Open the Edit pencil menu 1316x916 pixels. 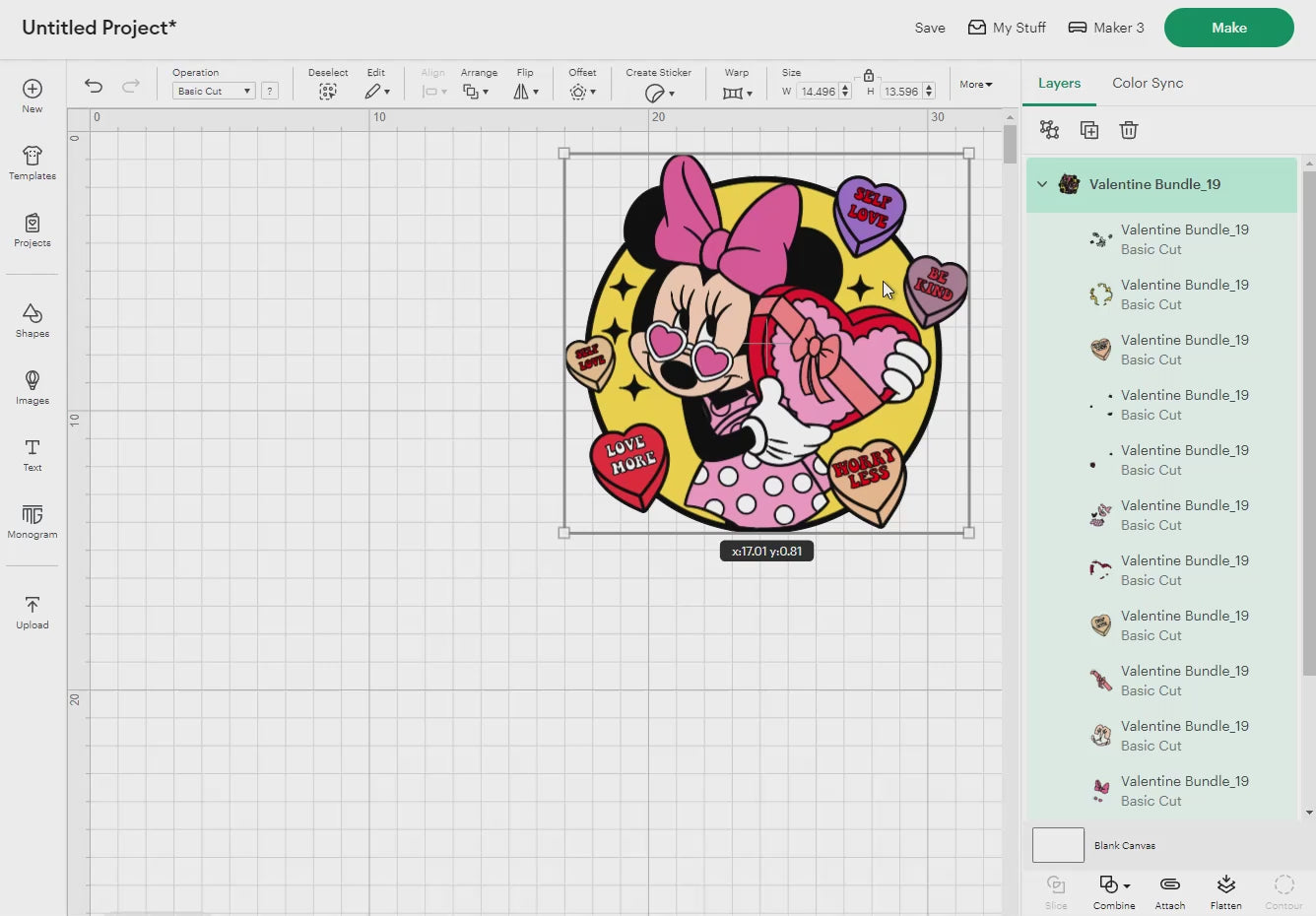click(x=376, y=92)
